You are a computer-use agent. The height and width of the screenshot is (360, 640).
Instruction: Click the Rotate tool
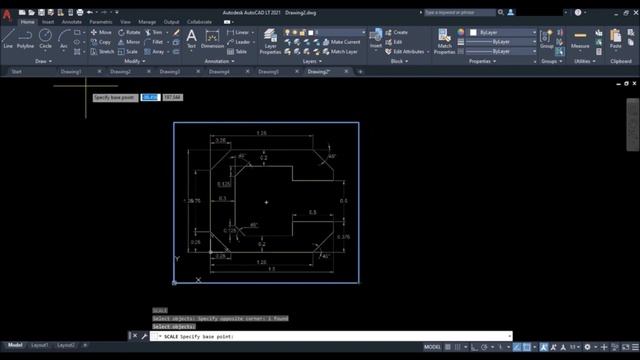pyautogui.click(x=129, y=32)
